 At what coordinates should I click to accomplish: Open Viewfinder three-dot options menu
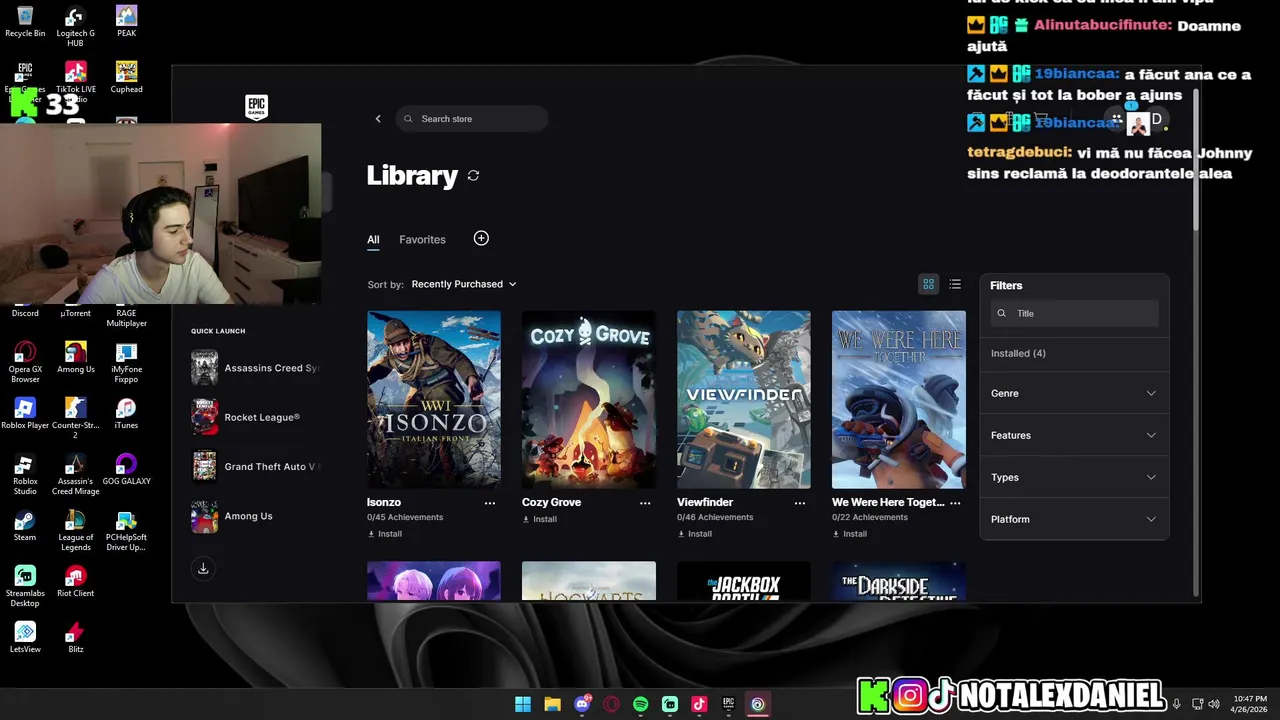pos(800,503)
